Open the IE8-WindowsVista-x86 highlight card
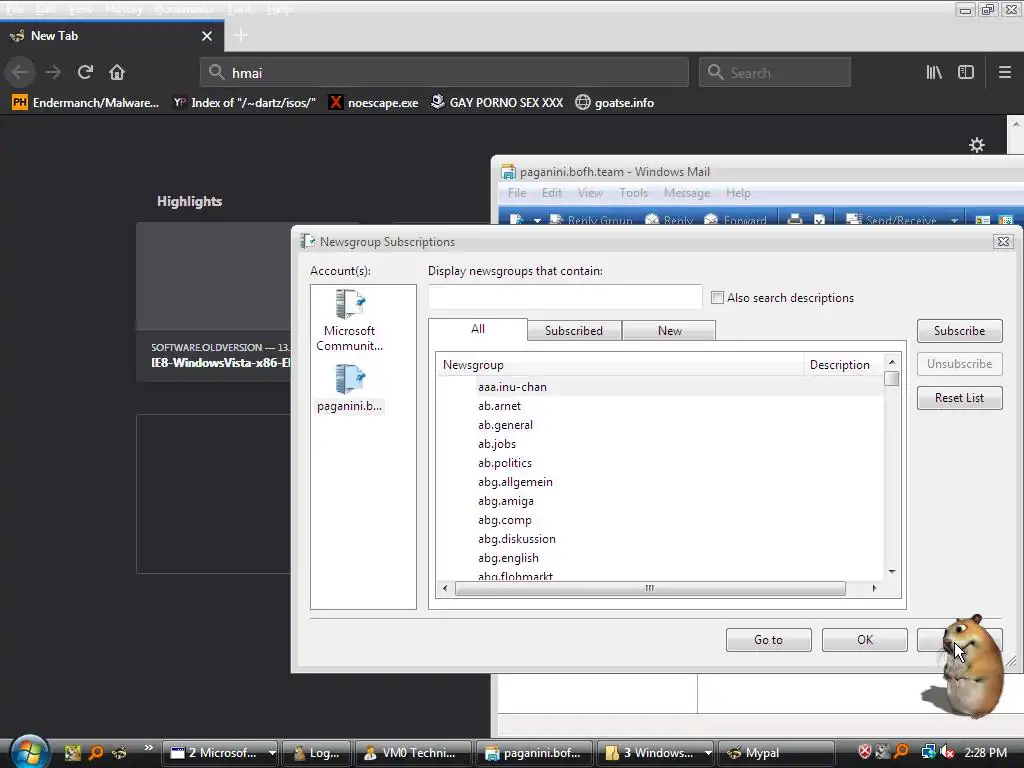1024x768 pixels. [x=214, y=302]
